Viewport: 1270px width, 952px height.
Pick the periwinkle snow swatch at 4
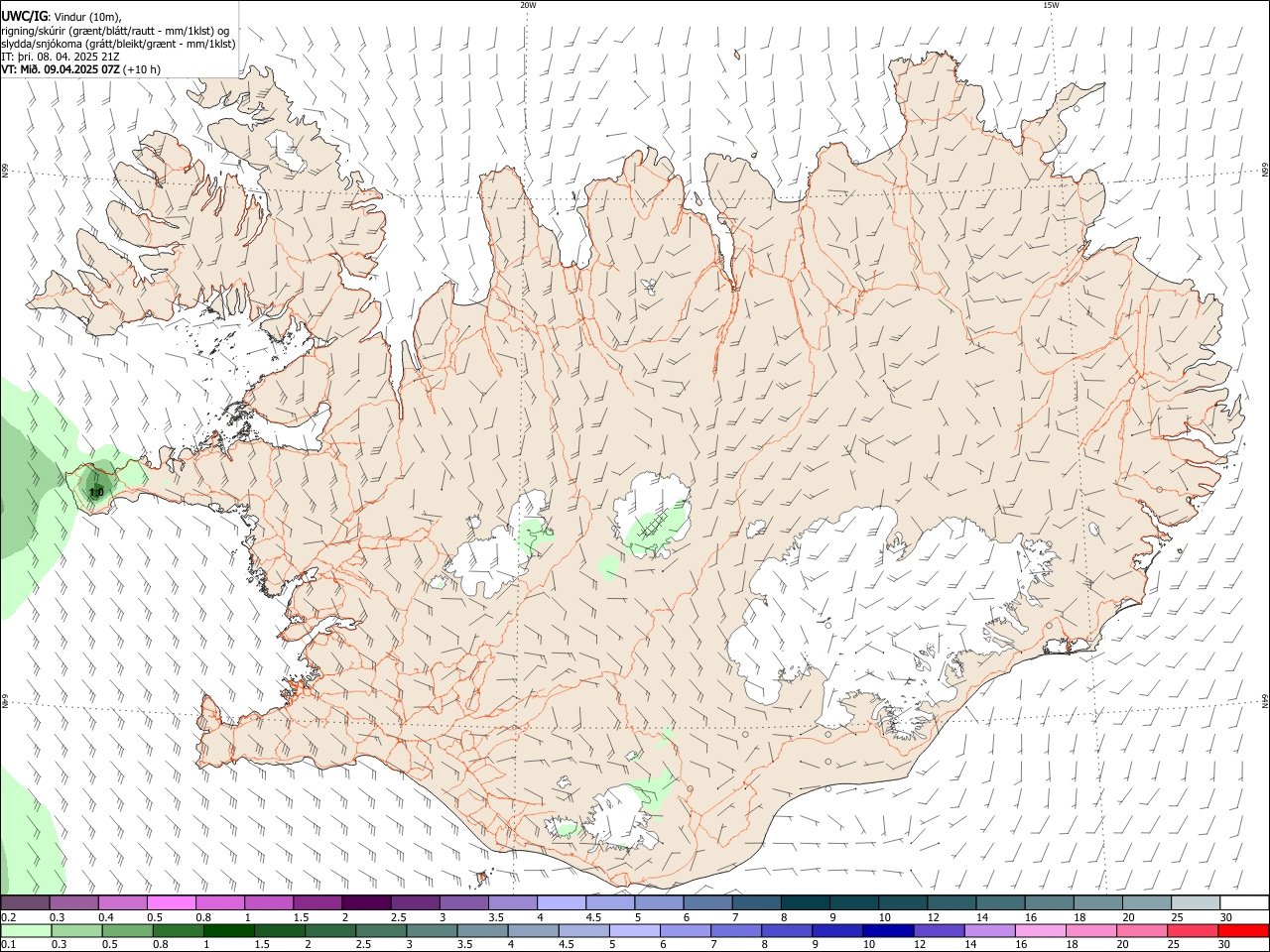click(x=562, y=902)
